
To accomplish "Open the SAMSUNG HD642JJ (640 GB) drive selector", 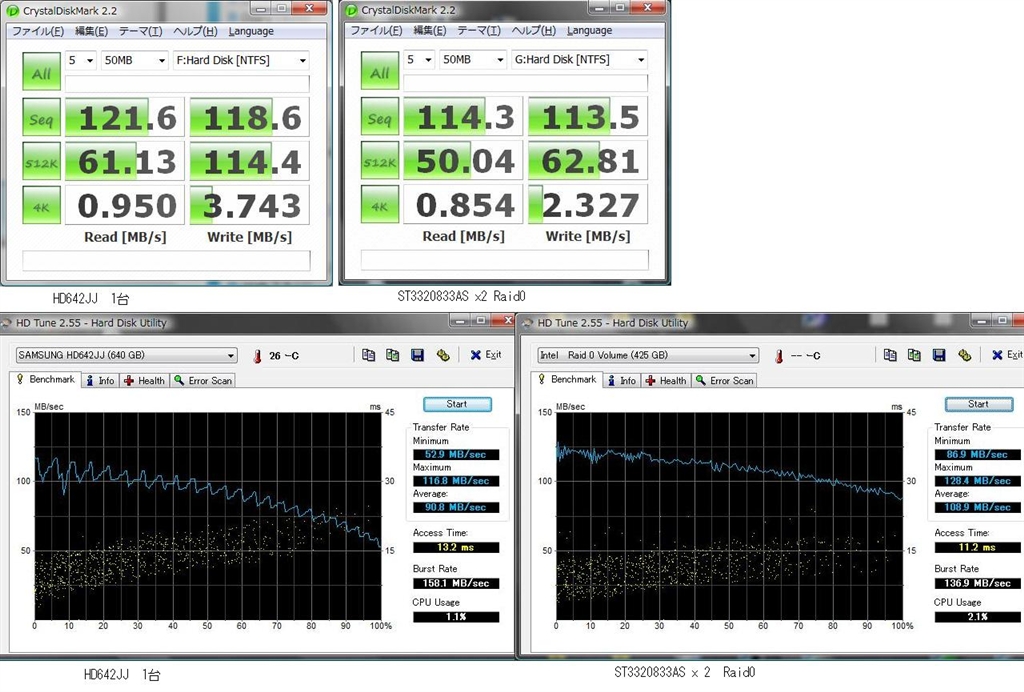I will (126, 355).
